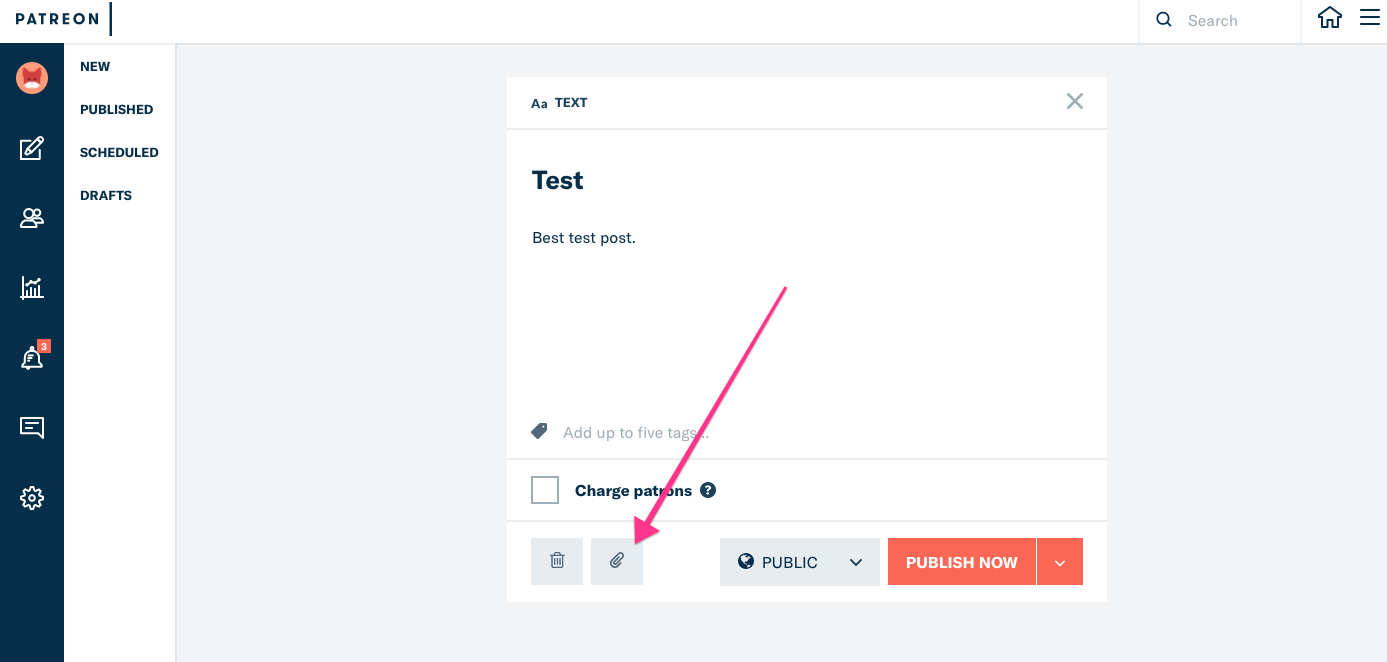Open the DRAFTS tab
1387x662 pixels.
pyautogui.click(x=106, y=196)
